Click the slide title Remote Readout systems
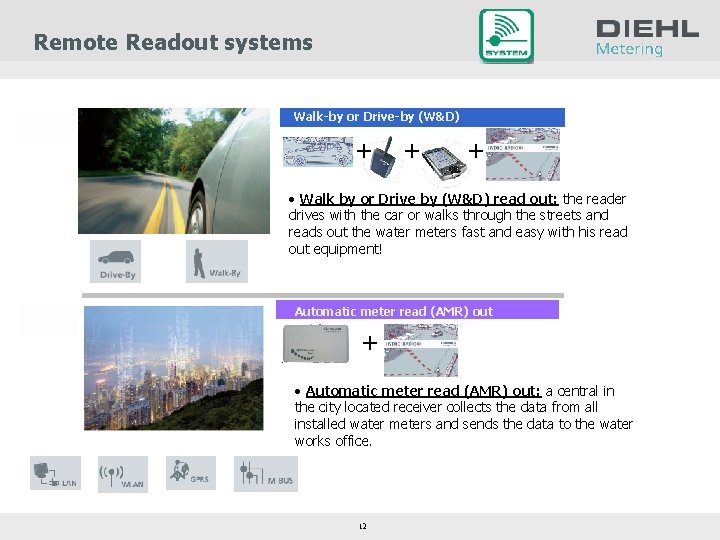This screenshot has width=720, height=540. coord(173,42)
